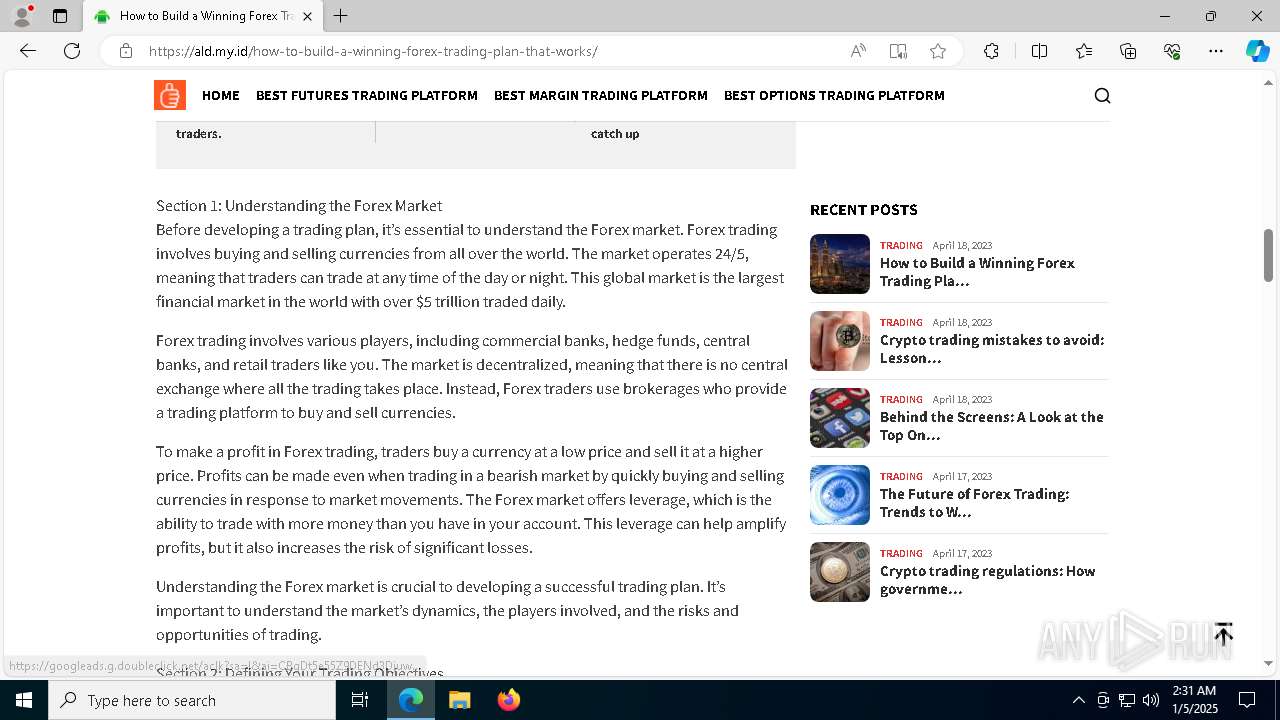Click bitcoin in hand post thumbnail
This screenshot has height=720, width=1280.
tap(840, 341)
